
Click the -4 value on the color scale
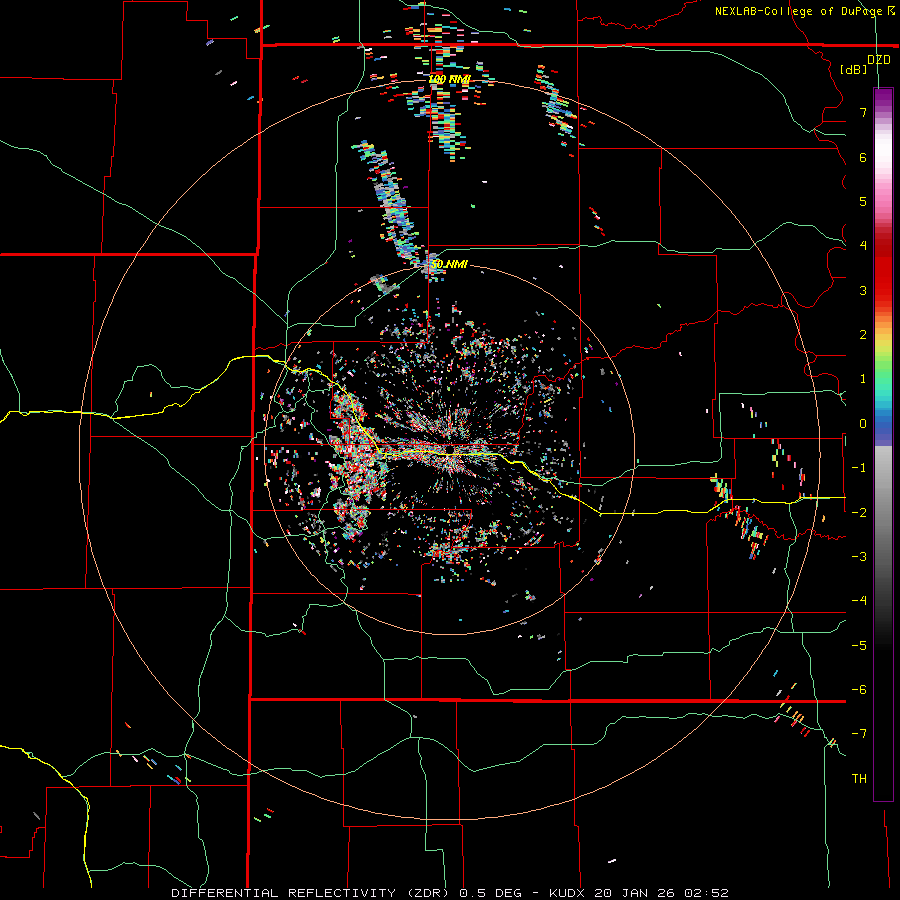859,601
